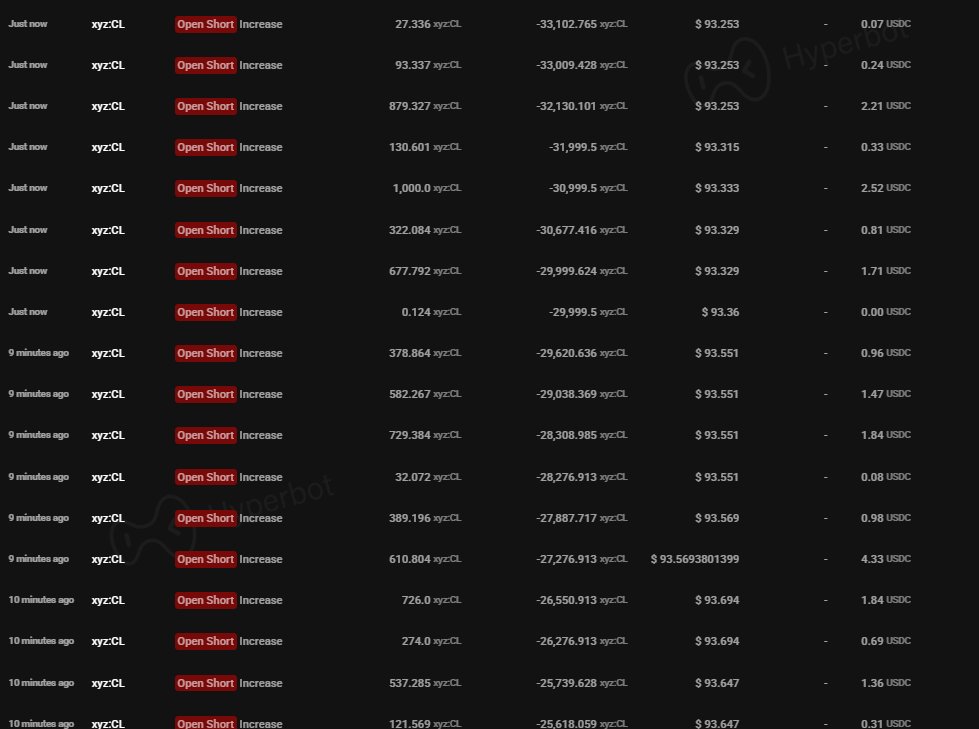Open the xyz:CL symbol in the 27.336 row
Viewport: 979px width, 729px height.
click(108, 24)
